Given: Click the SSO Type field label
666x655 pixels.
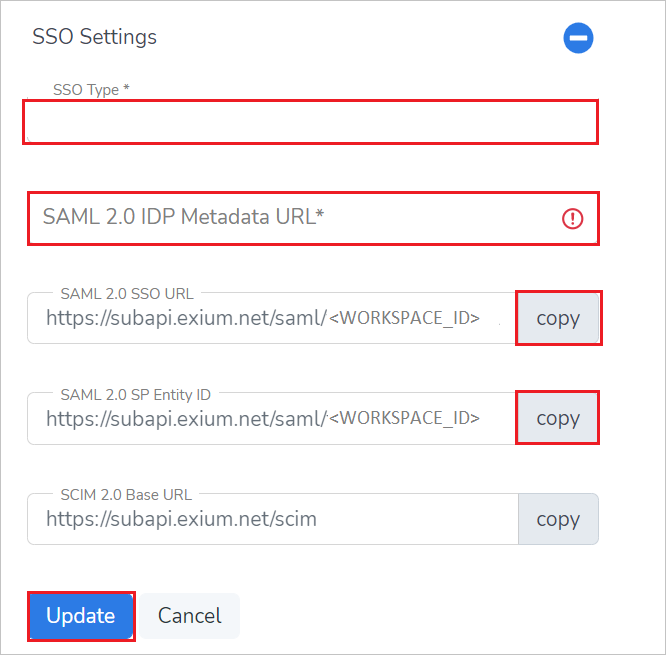Looking at the screenshot, I should coord(91,90).
